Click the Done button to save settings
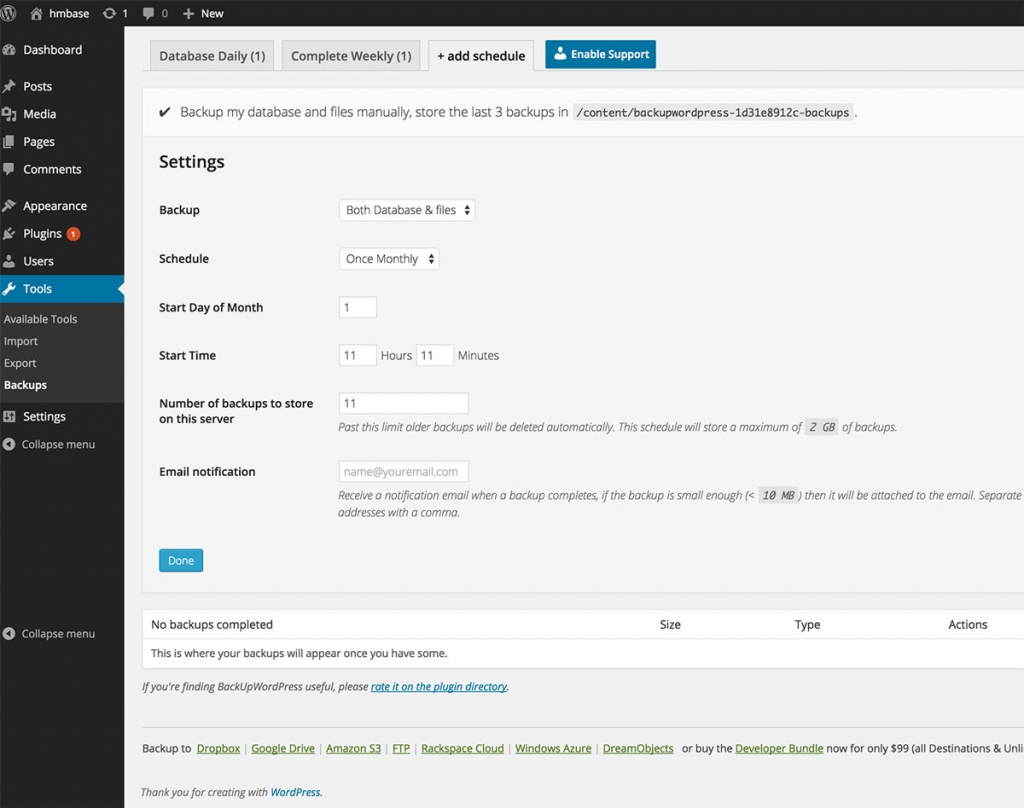Screen dimensions: 1024x808 [180, 560]
